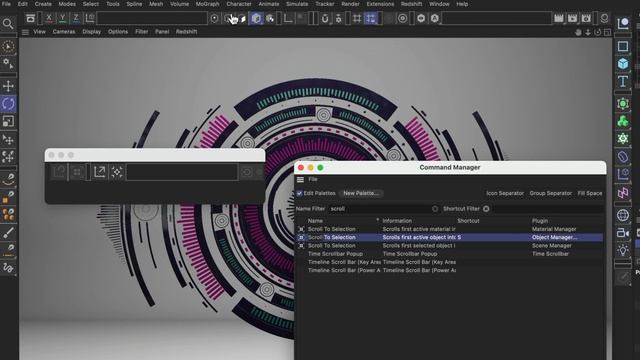Toggle X axis lock
Viewport: 640px width, 360px height.
click(49, 18)
